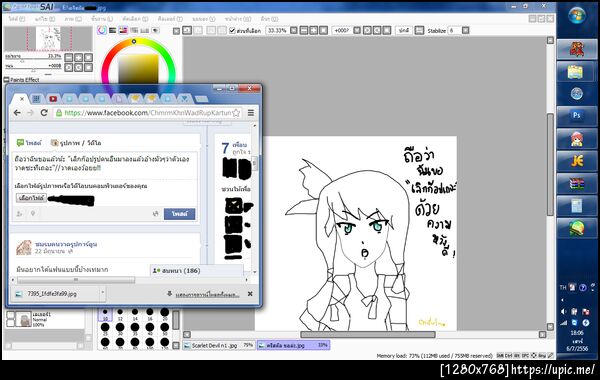The image size is (600, 380).
Task: Click the volume speaker tray icon
Action: [563, 312]
